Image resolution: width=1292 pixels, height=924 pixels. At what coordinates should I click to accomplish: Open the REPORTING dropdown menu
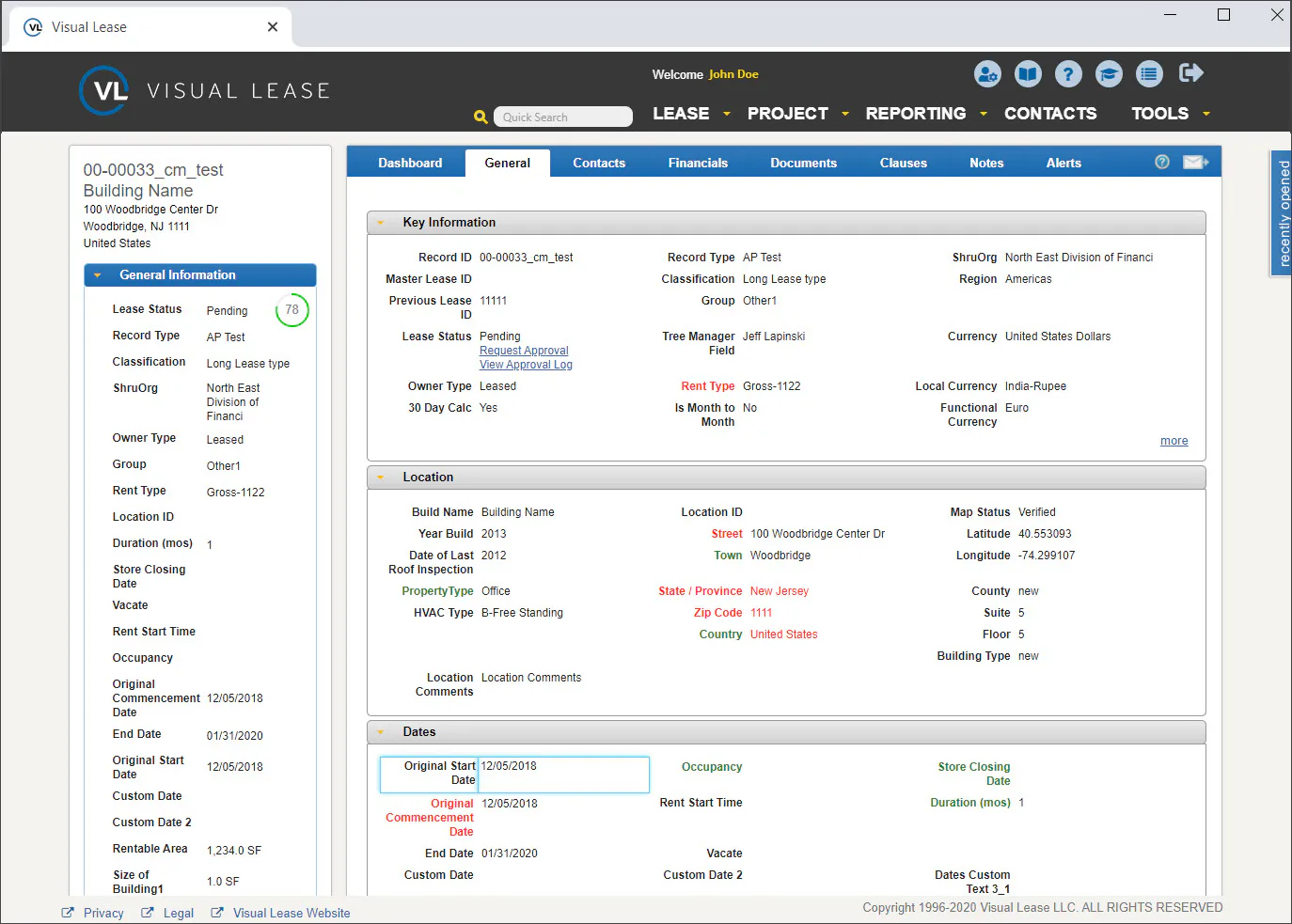917,113
